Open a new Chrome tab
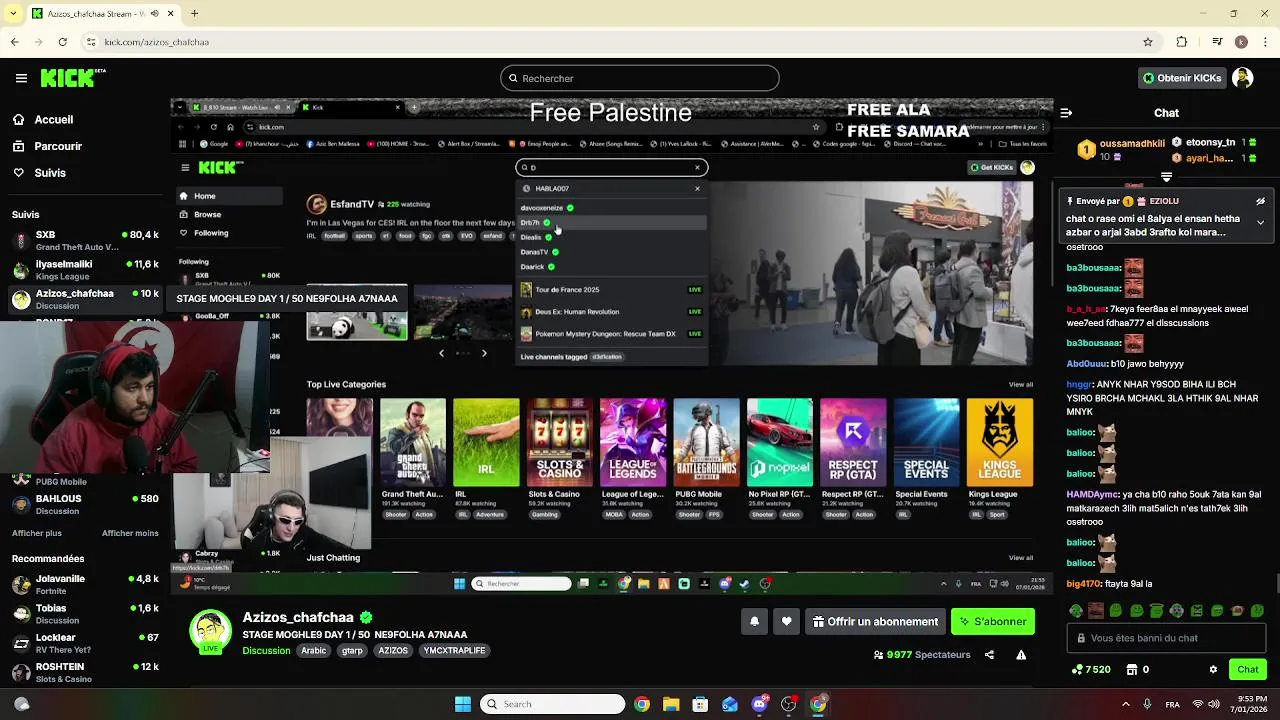 tap(194, 14)
